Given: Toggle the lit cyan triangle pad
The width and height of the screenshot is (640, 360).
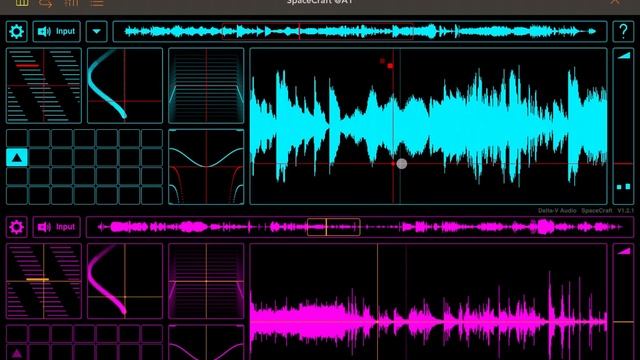Looking at the screenshot, I should coord(17,158).
